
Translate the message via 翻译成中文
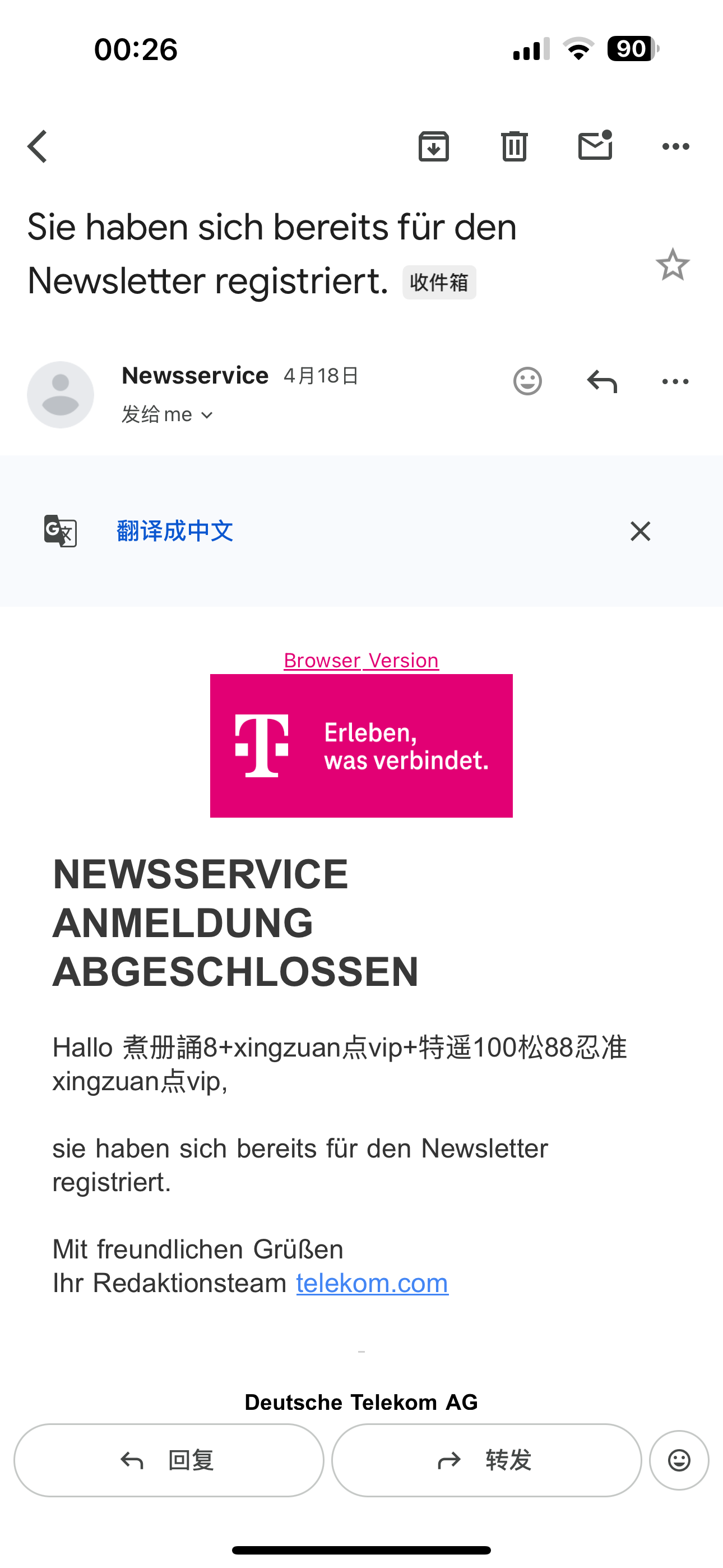click(x=175, y=531)
